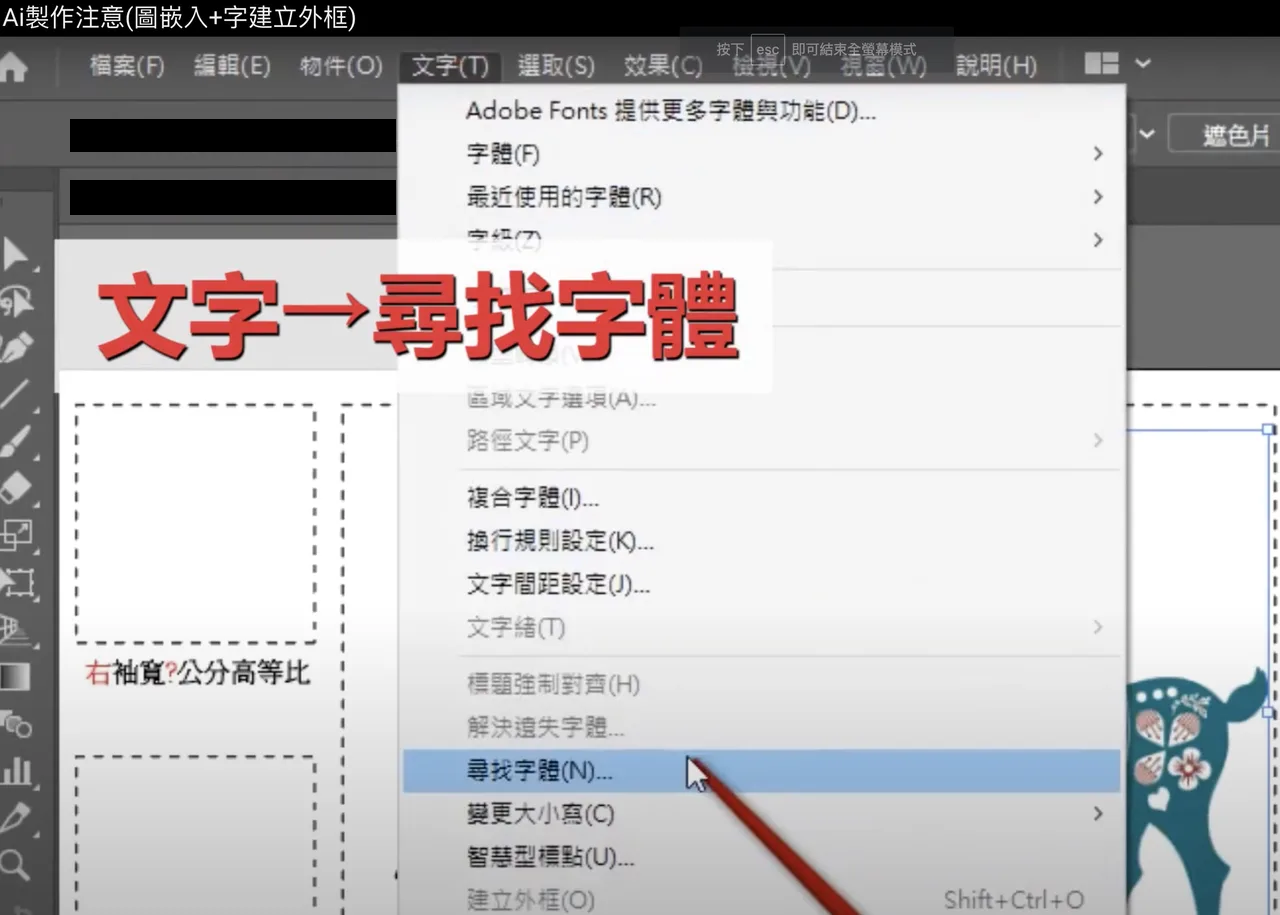Expand the 路徑文字(P) submenu arrow

tap(1098, 441)
